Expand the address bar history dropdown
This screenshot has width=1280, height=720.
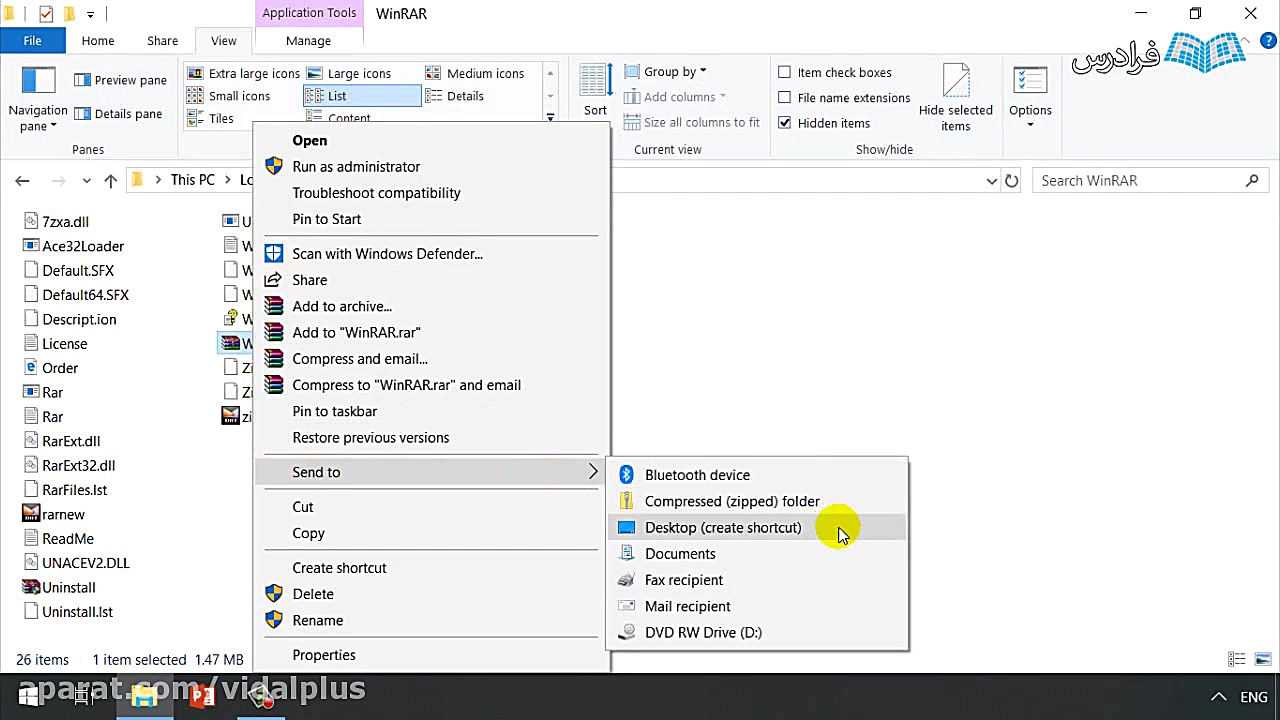point(991,181)
